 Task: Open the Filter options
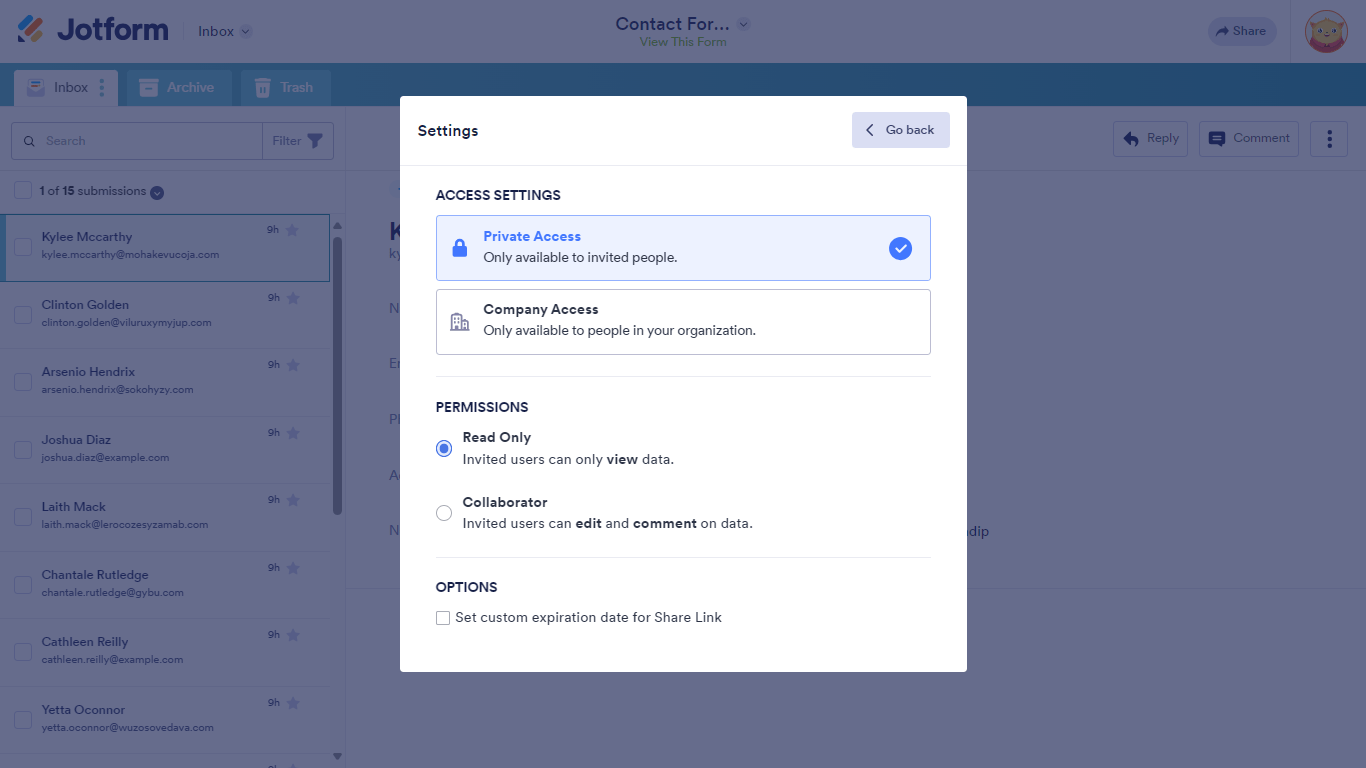tap(297, 140)
